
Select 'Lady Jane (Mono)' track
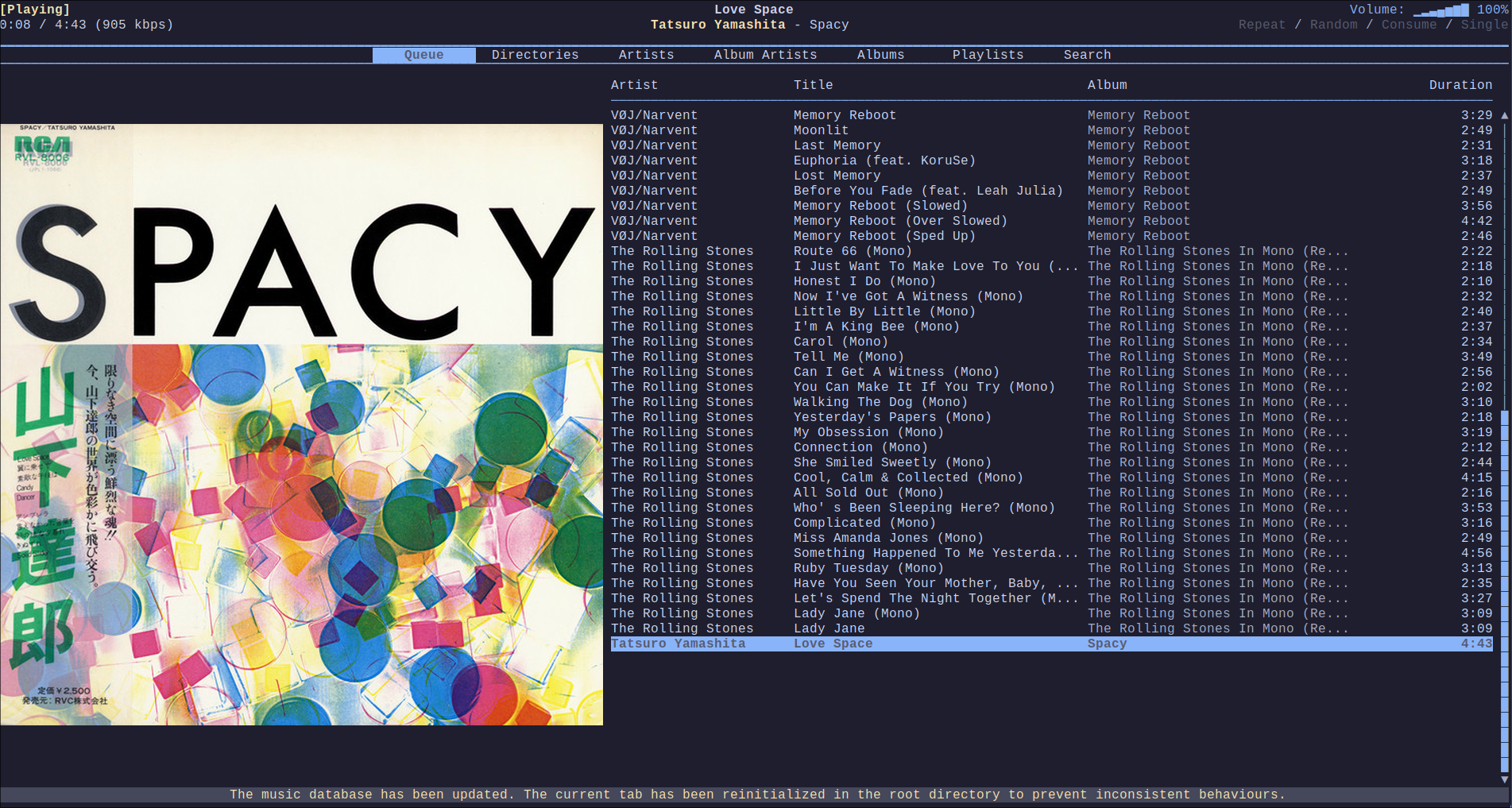(x=1051, y=613)
